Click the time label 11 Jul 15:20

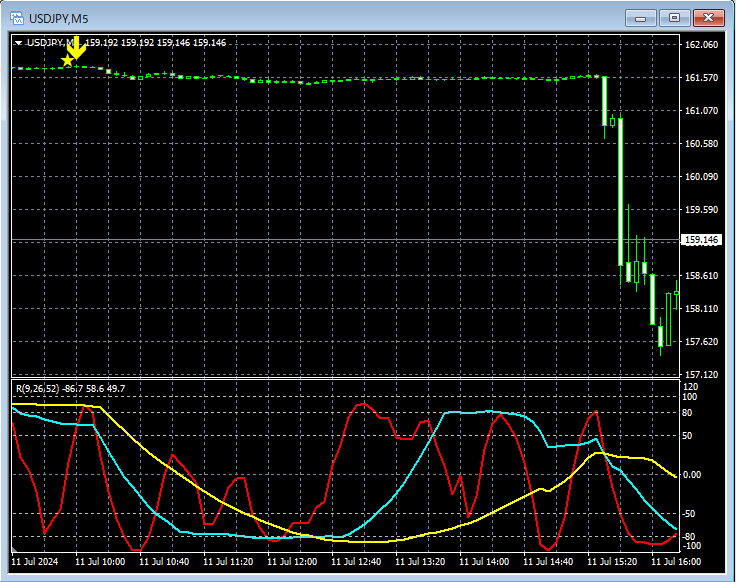click(612, 562)
